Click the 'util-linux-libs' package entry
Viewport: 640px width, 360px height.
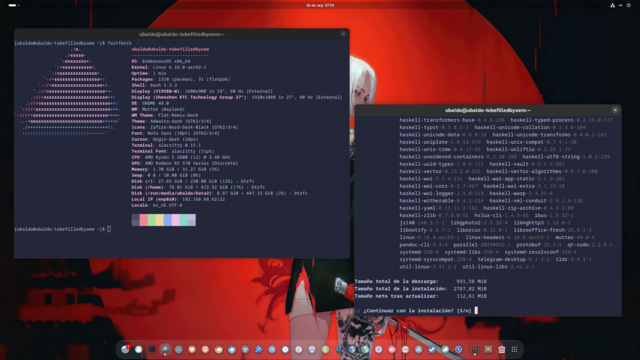pos(498,267)
